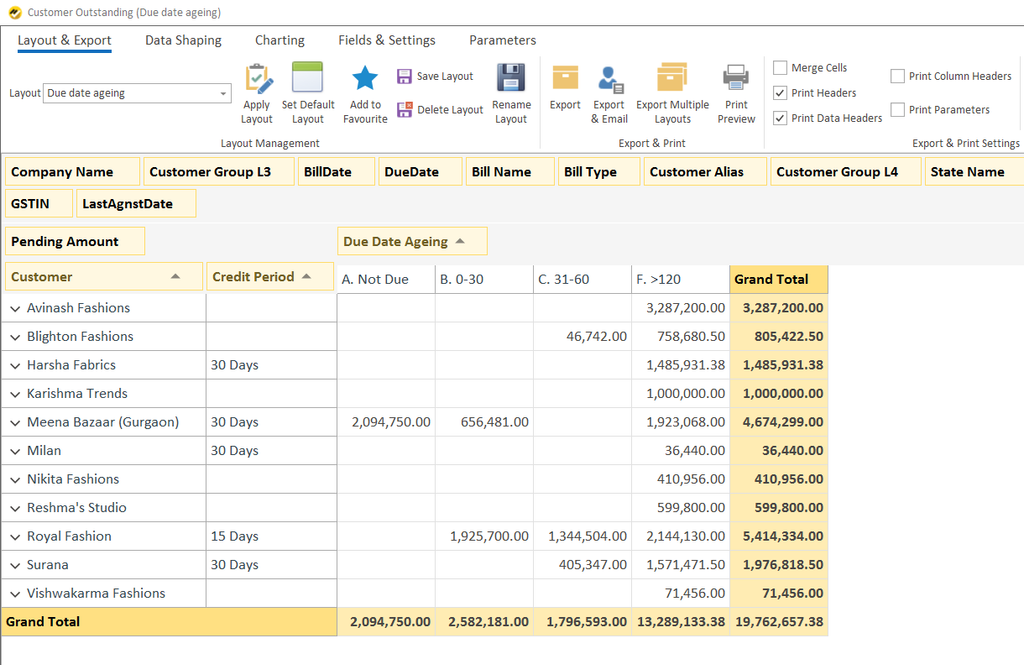Click the State Name field header

[x=974, y=172]
